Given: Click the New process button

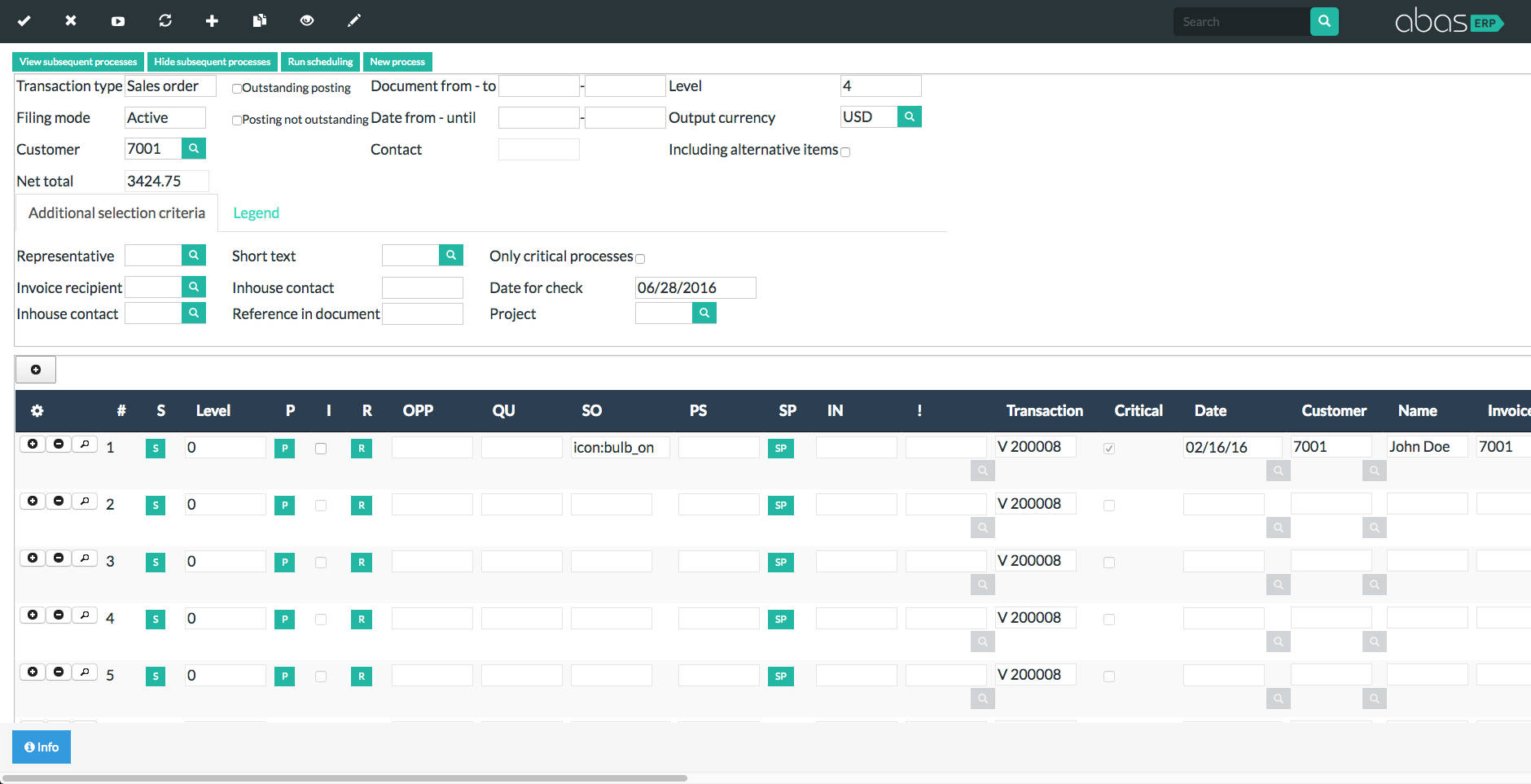Looking at the screenshot, I should tap(397, 61).
